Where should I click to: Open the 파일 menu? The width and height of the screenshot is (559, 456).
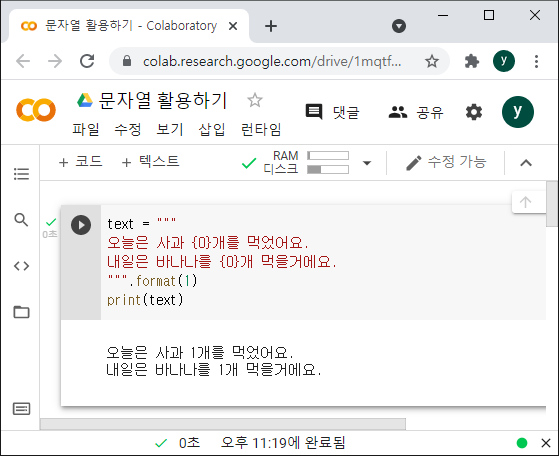pos(86,129)
